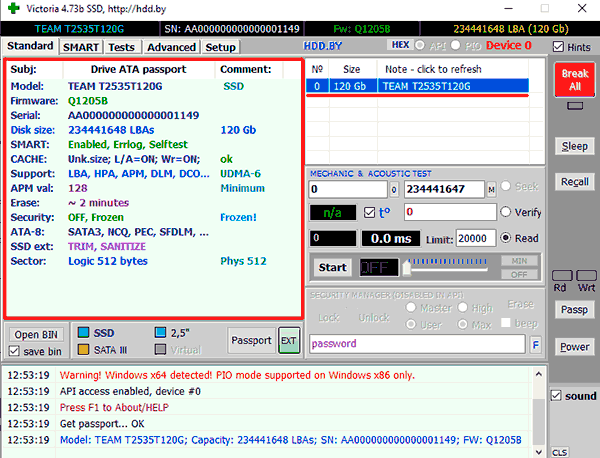600x458 pixels.
Task: Click the gray Virtual indicator square
Action: (x=160, y=349)
